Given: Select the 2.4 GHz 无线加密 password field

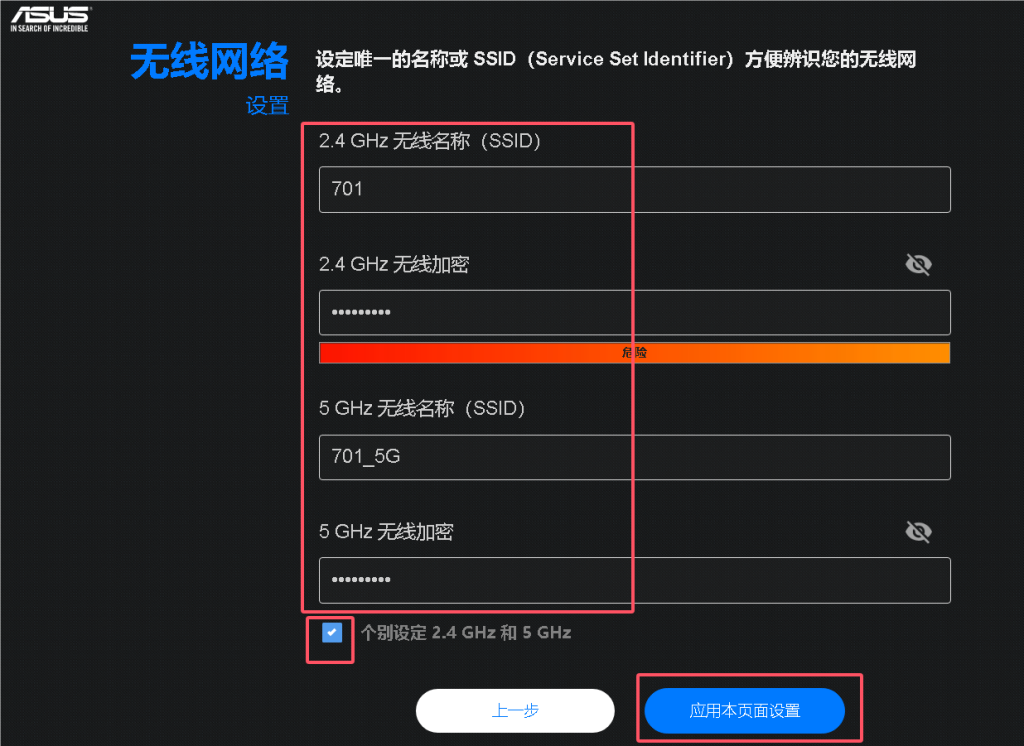Looking at the screenshot, I should [634, 313].
